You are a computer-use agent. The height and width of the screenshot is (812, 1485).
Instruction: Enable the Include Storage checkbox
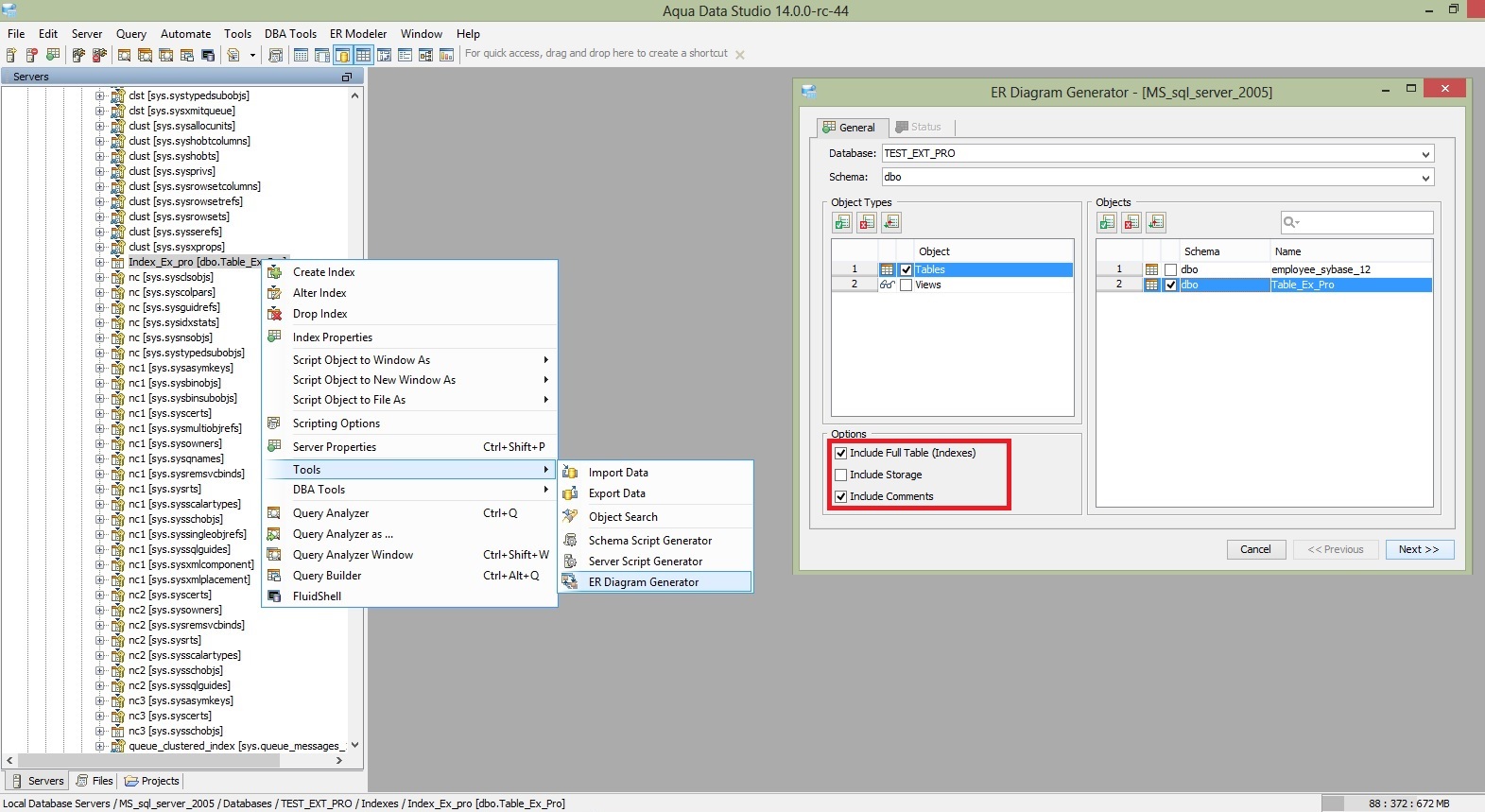point(841,475)
